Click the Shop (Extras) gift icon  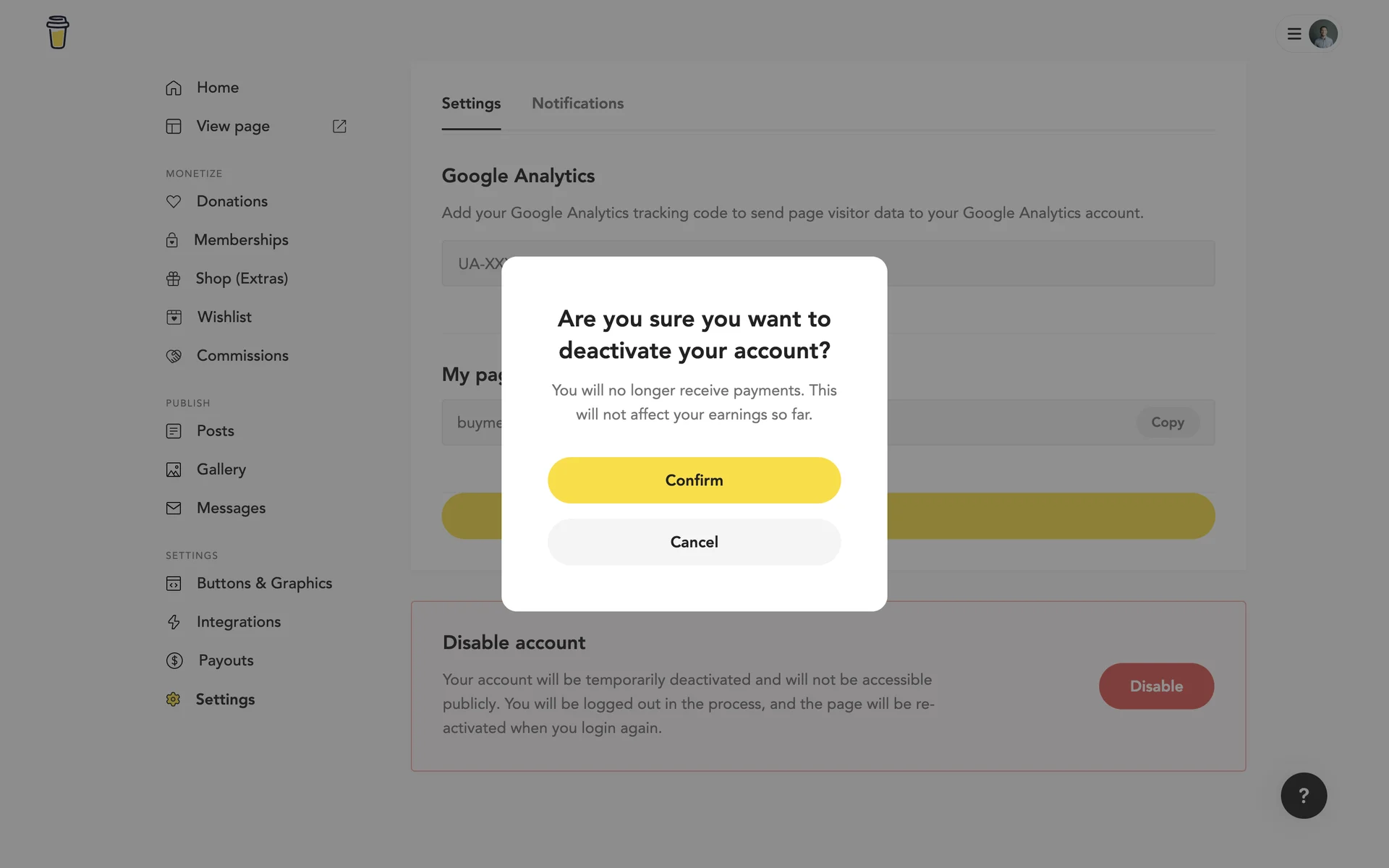click(x=174, y=278)
